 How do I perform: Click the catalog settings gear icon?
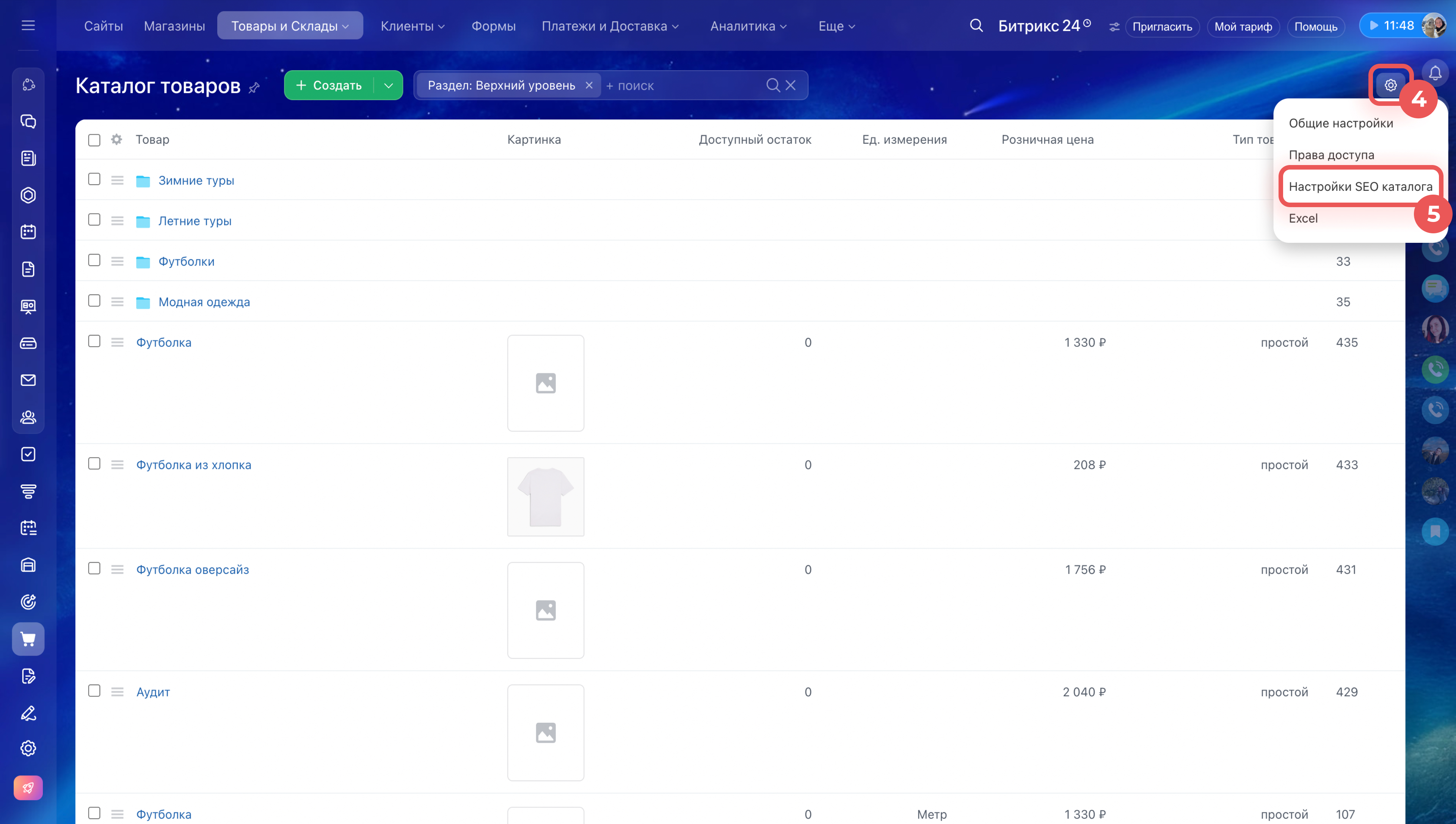1390,85
